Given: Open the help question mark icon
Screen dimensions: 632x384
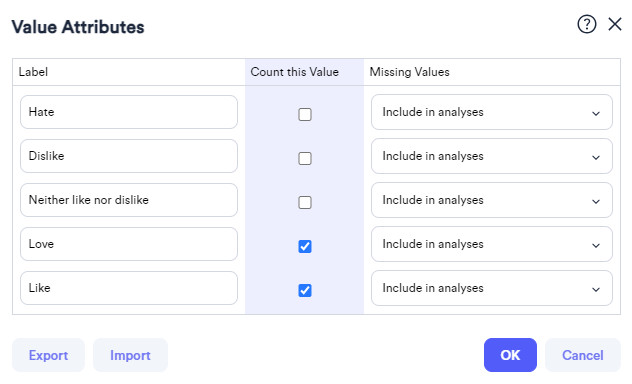Looking at the screenshot, I should pos(586,25).
